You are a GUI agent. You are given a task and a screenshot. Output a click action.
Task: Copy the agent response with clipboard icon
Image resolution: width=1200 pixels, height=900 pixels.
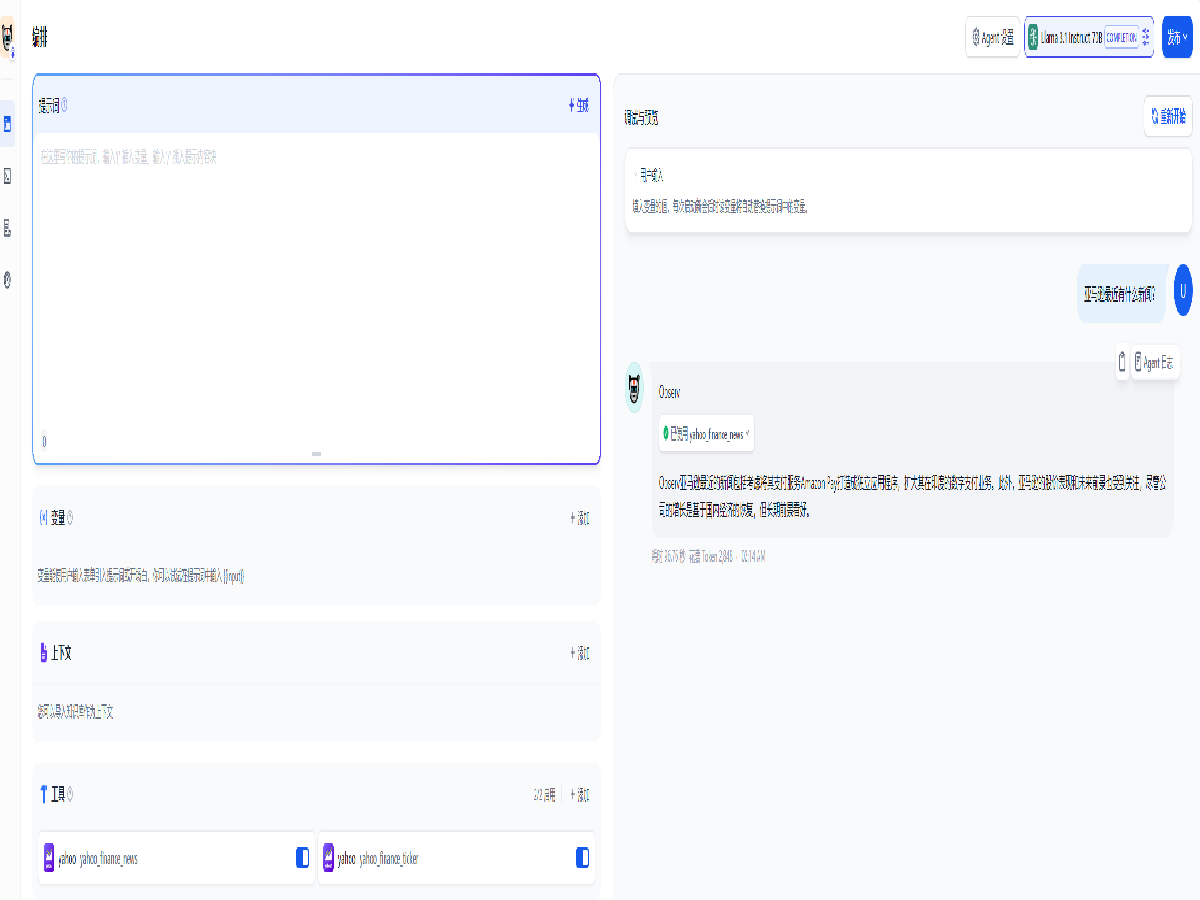click(1122, 363)
